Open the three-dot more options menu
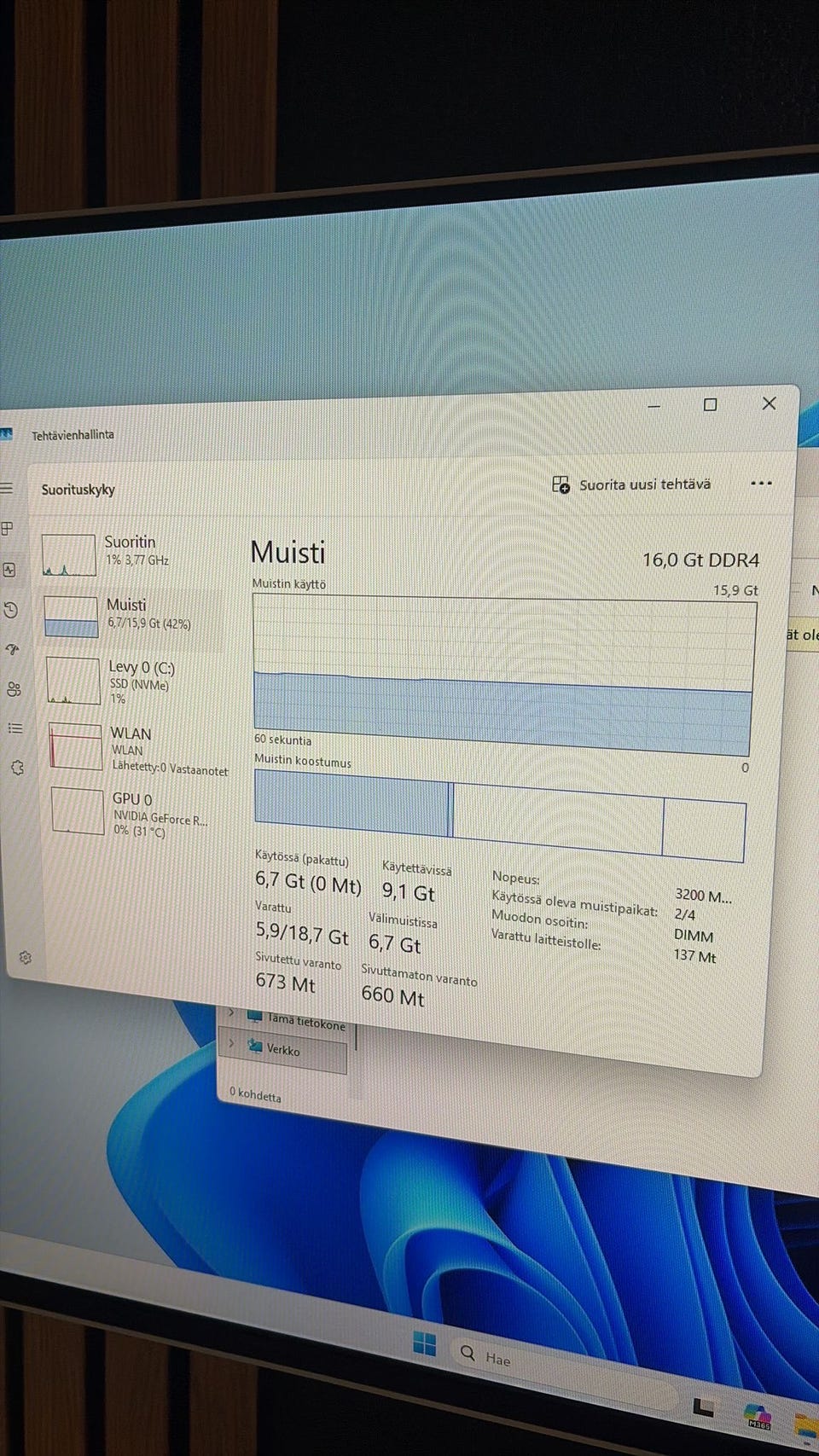819x1456 pixels. tap(761, 484)
